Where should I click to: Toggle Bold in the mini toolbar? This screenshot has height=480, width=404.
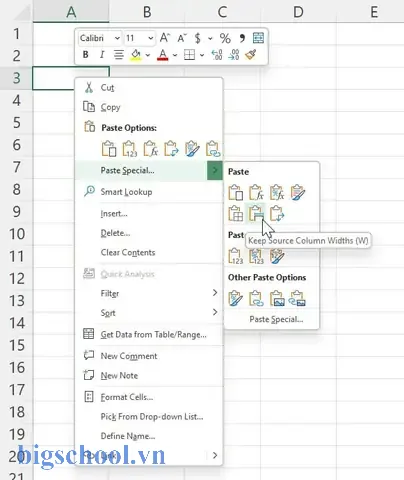point(86,54)
